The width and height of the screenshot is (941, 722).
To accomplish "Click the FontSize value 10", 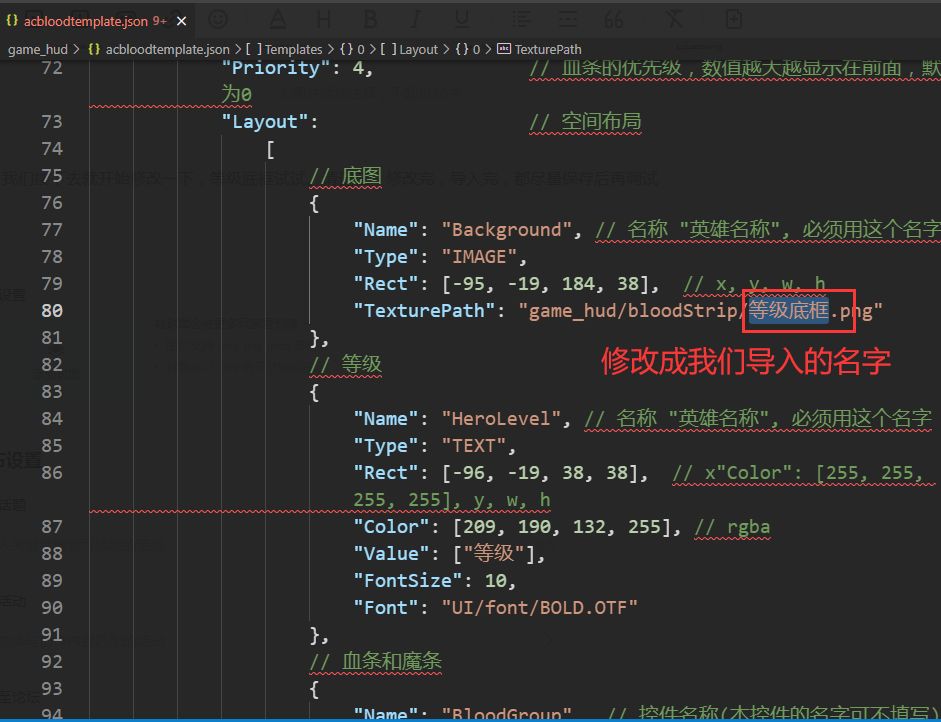I will click(x=495, y=580).
